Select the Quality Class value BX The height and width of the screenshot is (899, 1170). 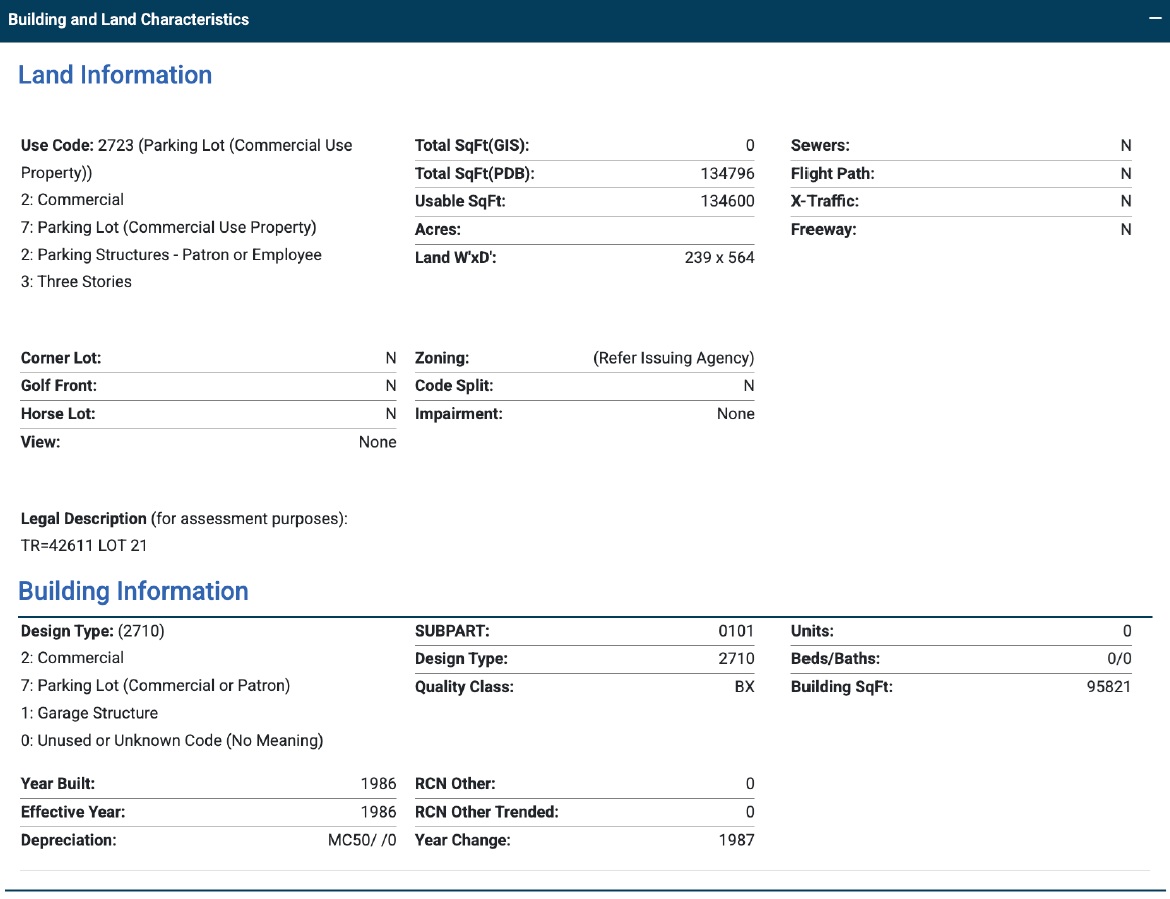point(743,687)
